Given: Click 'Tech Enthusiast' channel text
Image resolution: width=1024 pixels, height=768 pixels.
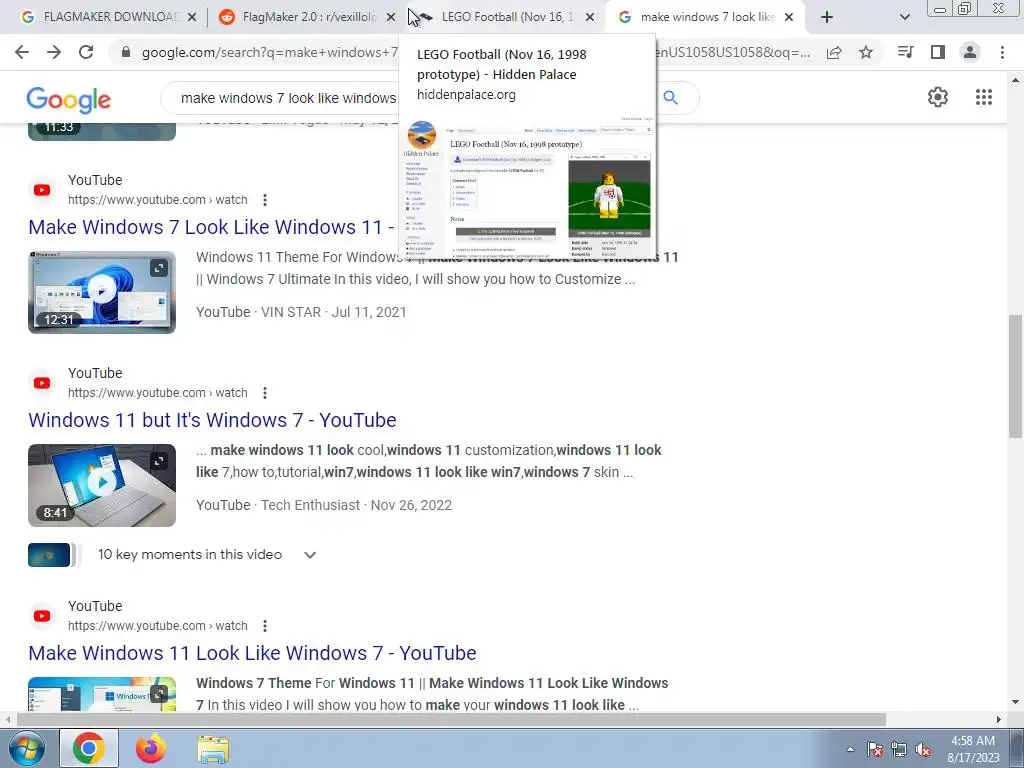Looking at the screenshot, I should pyautogui.click(x=310, y=505).
